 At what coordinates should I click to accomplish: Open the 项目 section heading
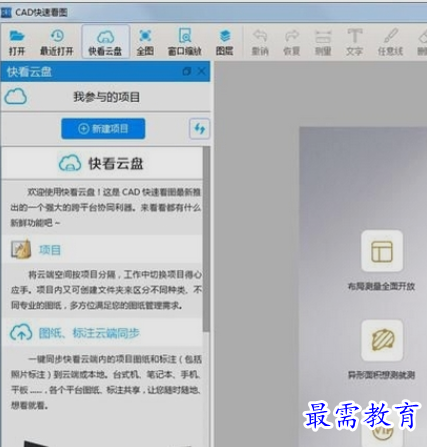[x=50, y=250]
